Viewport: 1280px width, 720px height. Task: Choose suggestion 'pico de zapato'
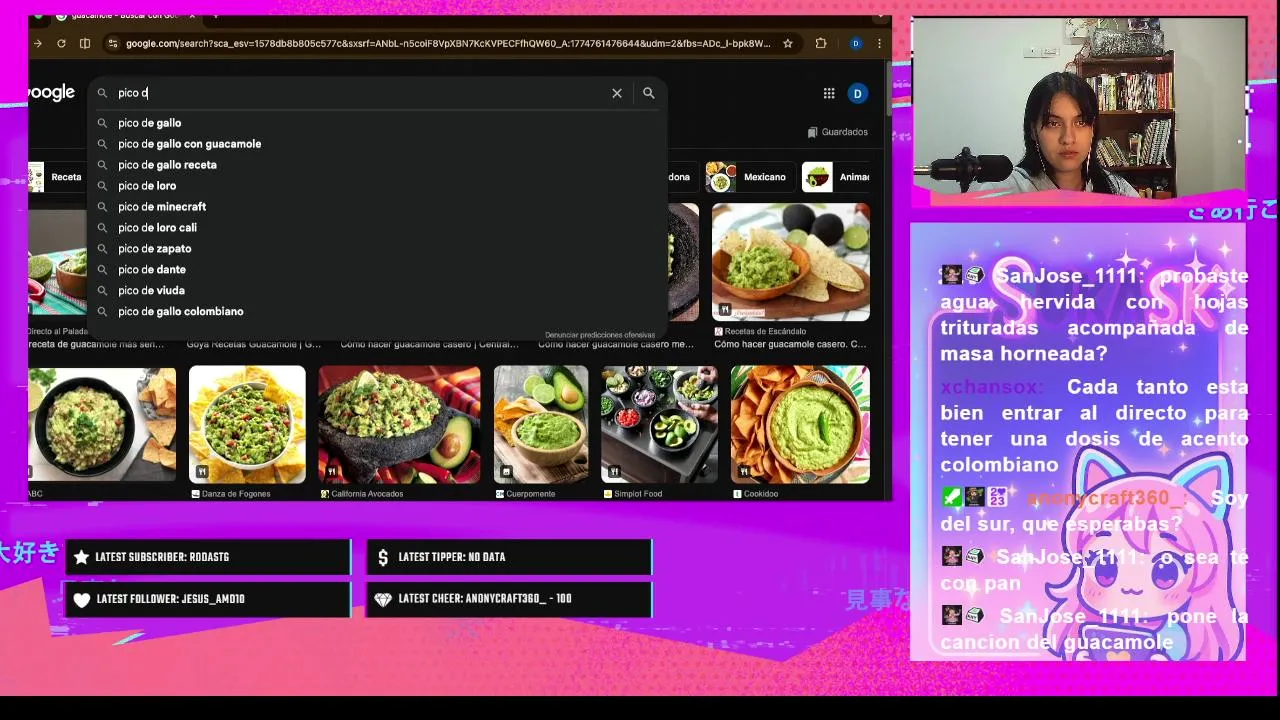[x=378, y=249]
